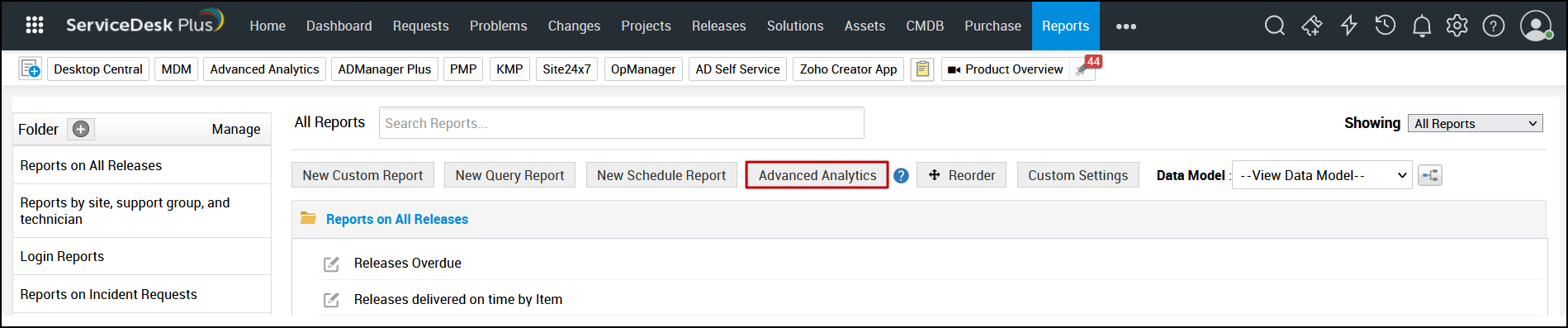1568x328 pixels.
Task: Open the notifications bell icon
Action: tap(1422, 26)
